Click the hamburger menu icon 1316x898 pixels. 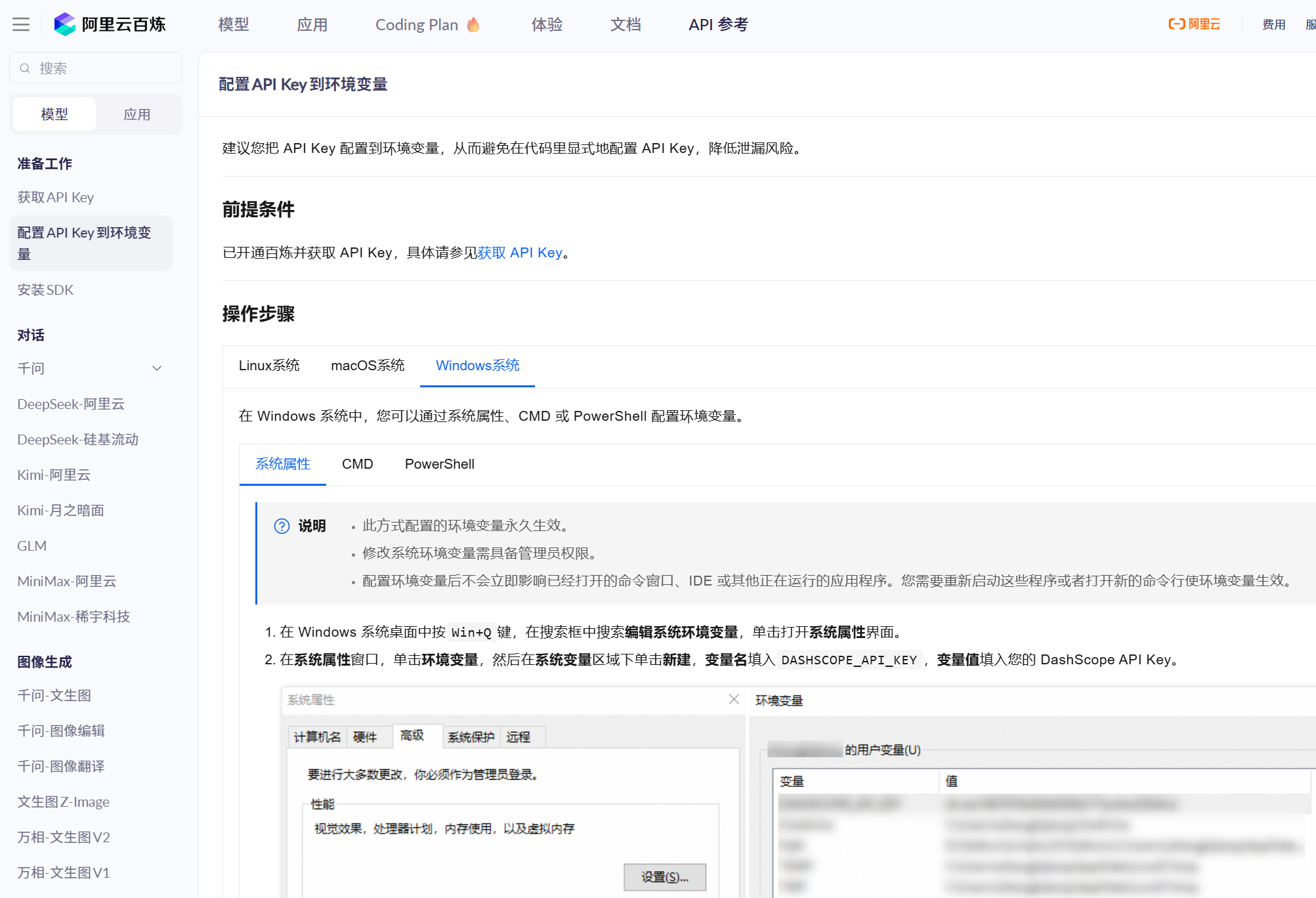click(21, 25)
